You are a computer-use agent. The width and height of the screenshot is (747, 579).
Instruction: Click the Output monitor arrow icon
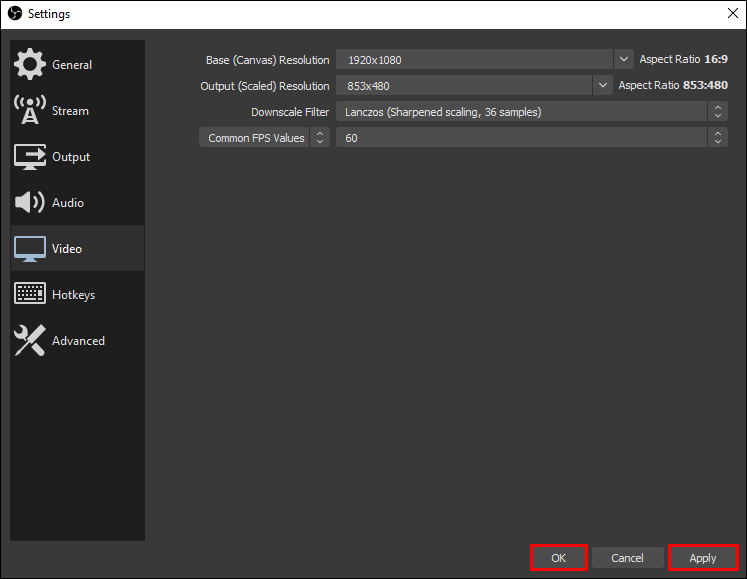click(30, 157)
